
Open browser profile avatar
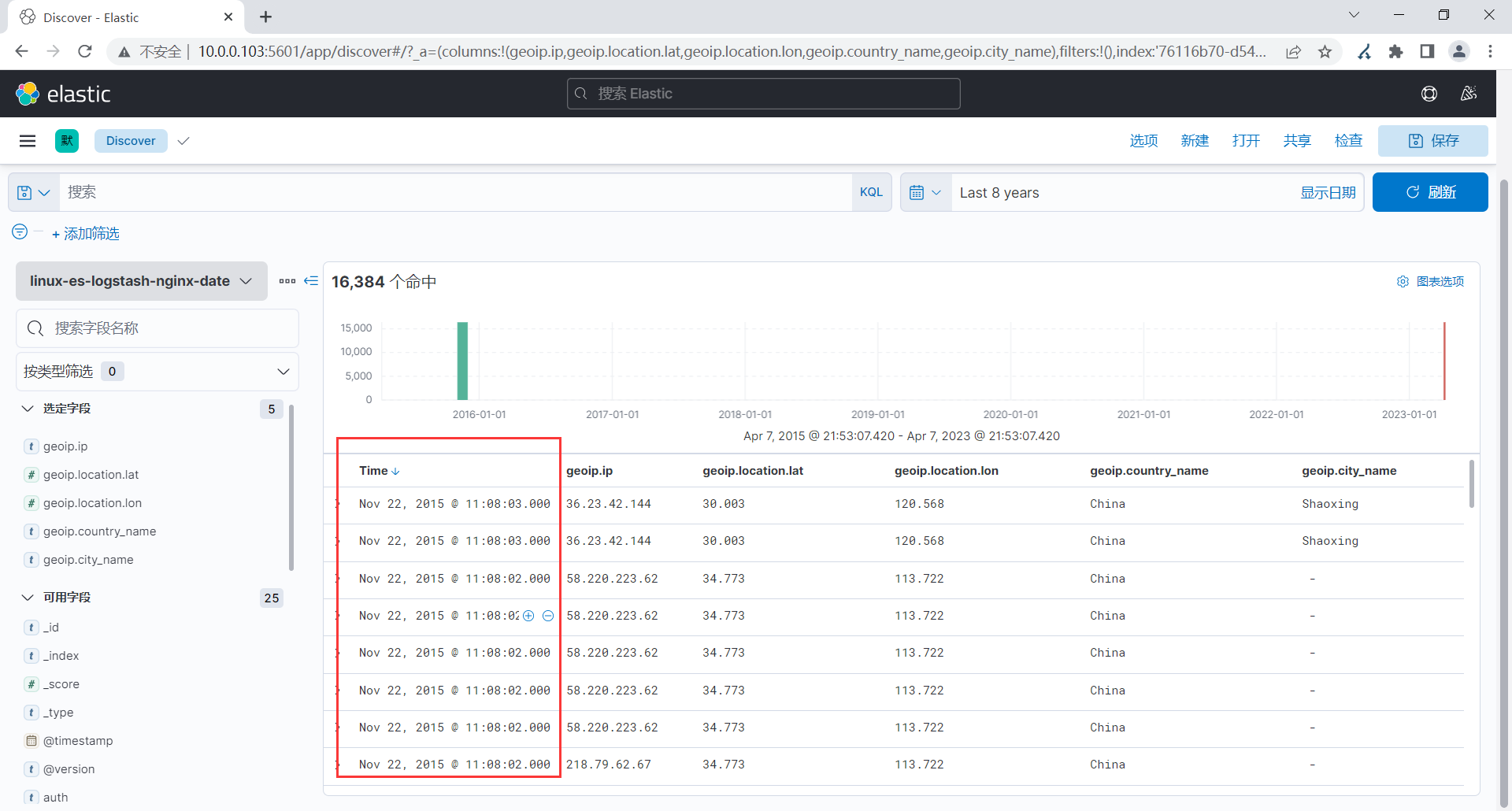(x=1459, y=51)
